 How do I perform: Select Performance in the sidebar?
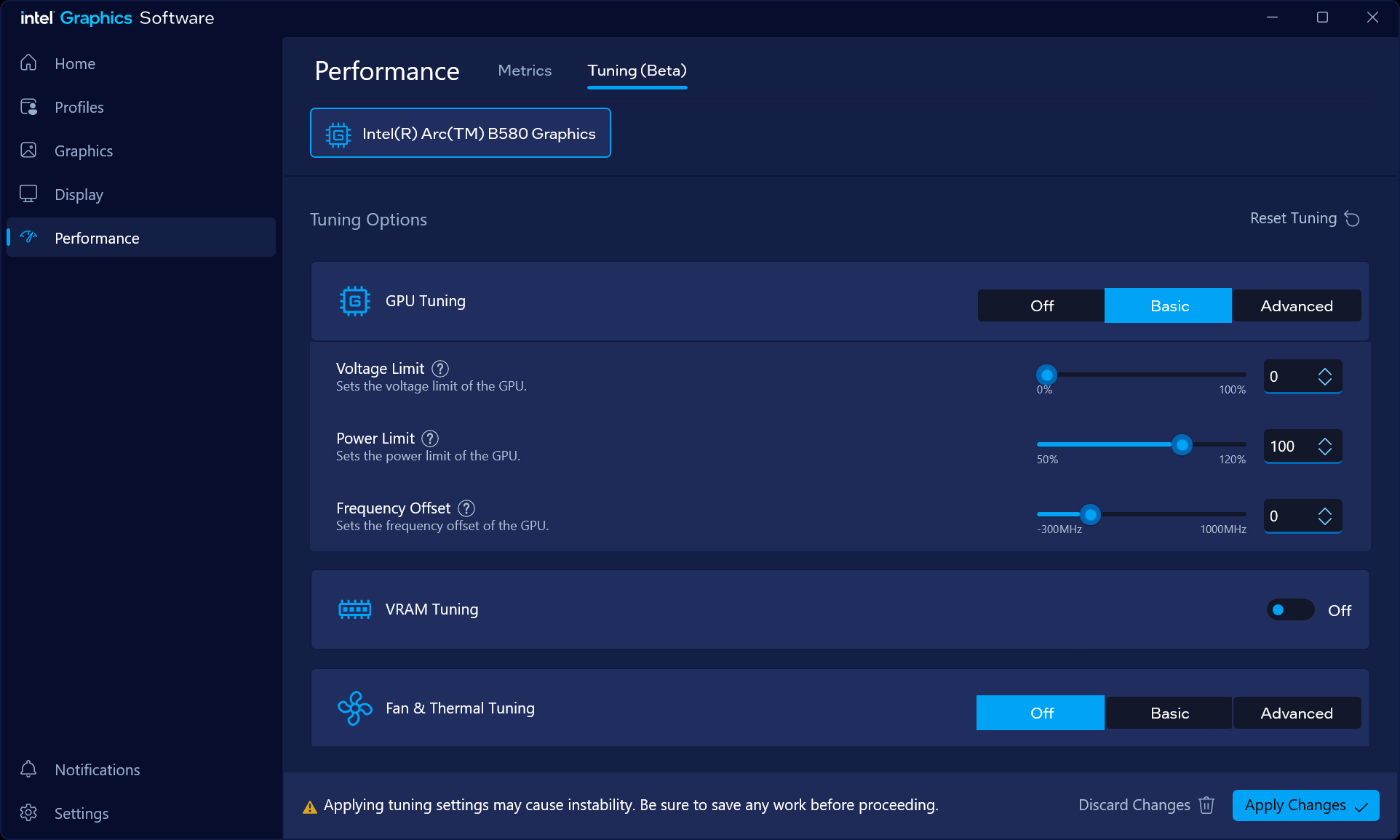[141, 237]
